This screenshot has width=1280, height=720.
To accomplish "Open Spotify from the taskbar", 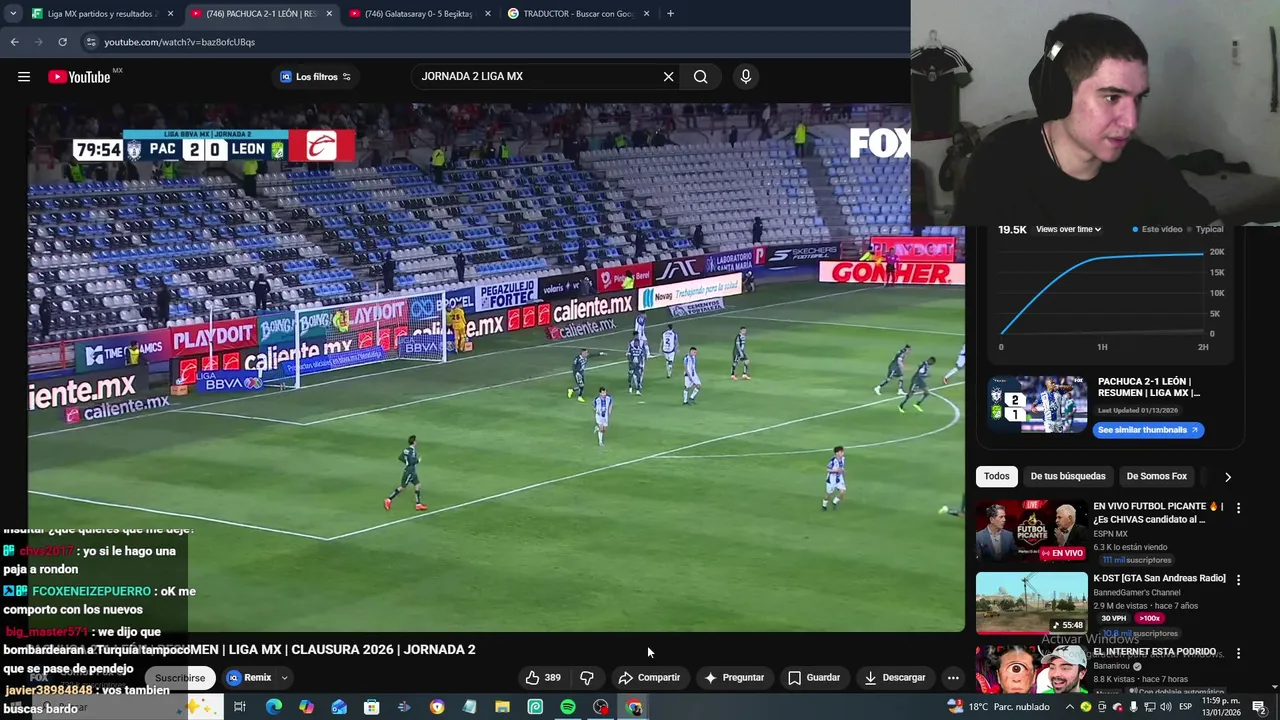I will (568, 707).
